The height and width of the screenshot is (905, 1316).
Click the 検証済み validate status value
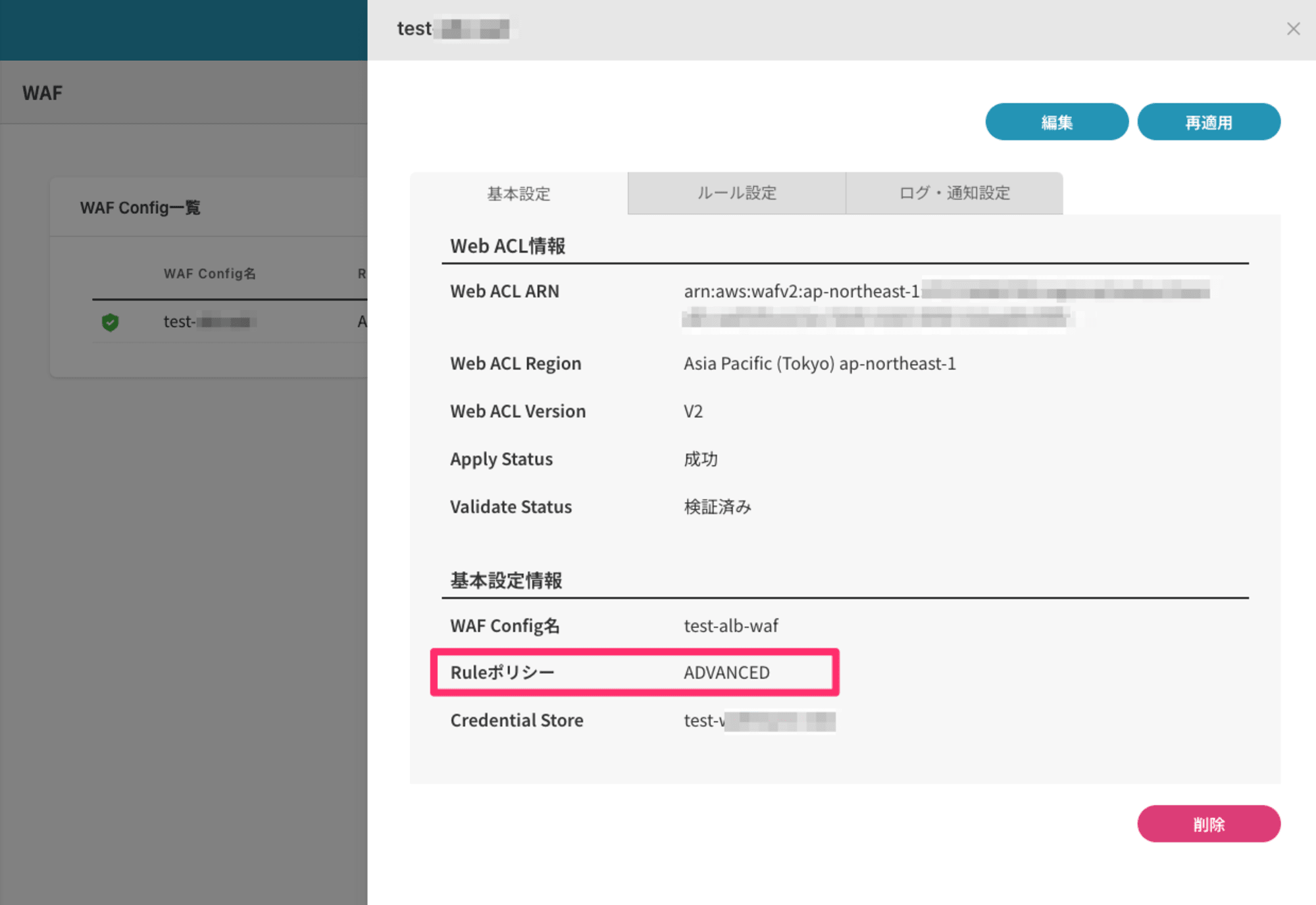tap(717, 507)
